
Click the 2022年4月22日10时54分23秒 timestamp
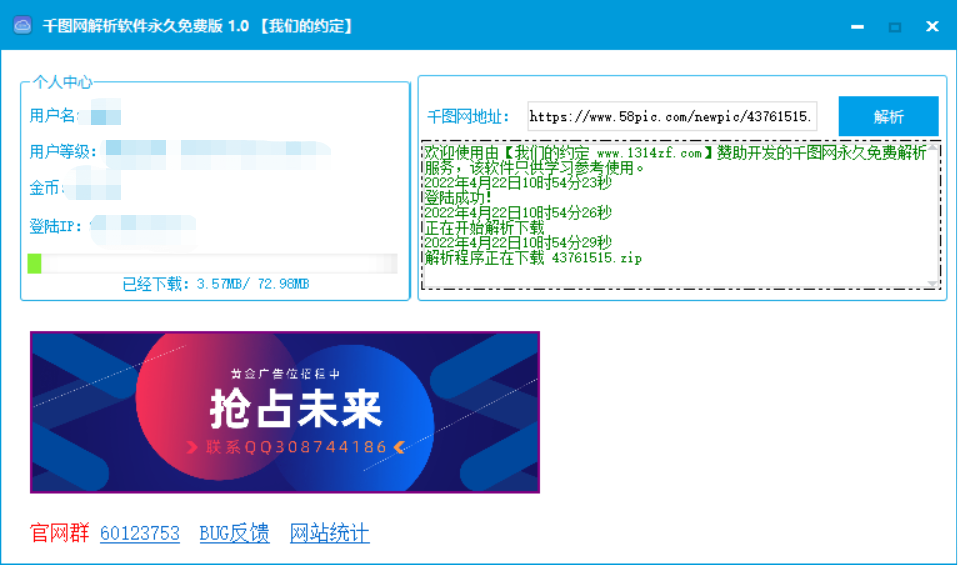pos(518,183)
